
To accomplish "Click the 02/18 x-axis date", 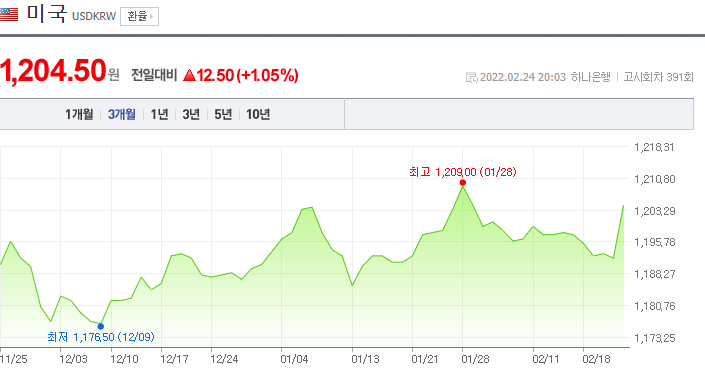I will pyautogui.click(x=597, y=359).
